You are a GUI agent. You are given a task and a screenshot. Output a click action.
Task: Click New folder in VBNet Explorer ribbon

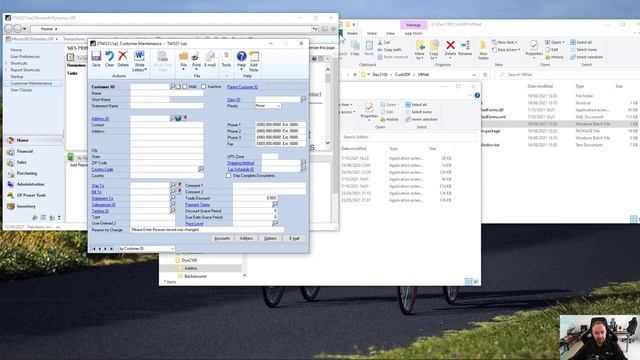click(483, 51)
